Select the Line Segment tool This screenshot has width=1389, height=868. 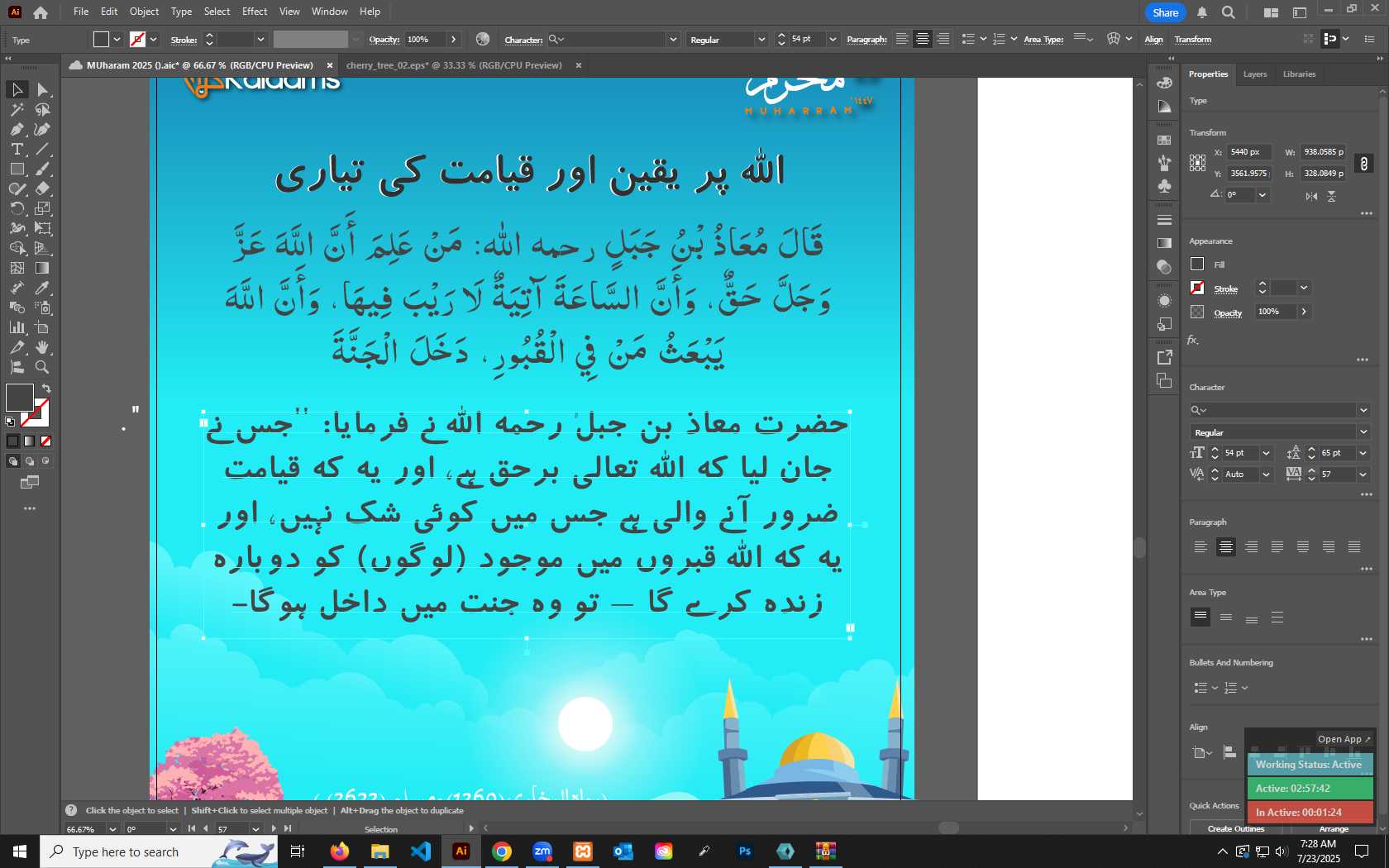click(x=43, y=149)
